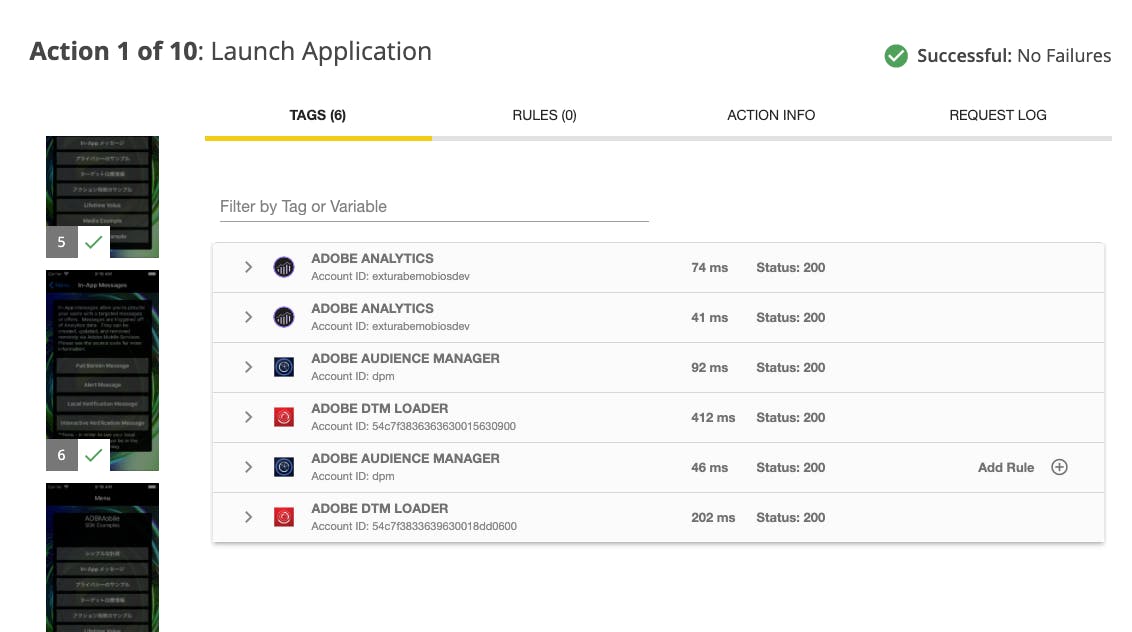
Task: Click Adobe Analytics icon in 41 ms row
Action: [x=284, y=317]
